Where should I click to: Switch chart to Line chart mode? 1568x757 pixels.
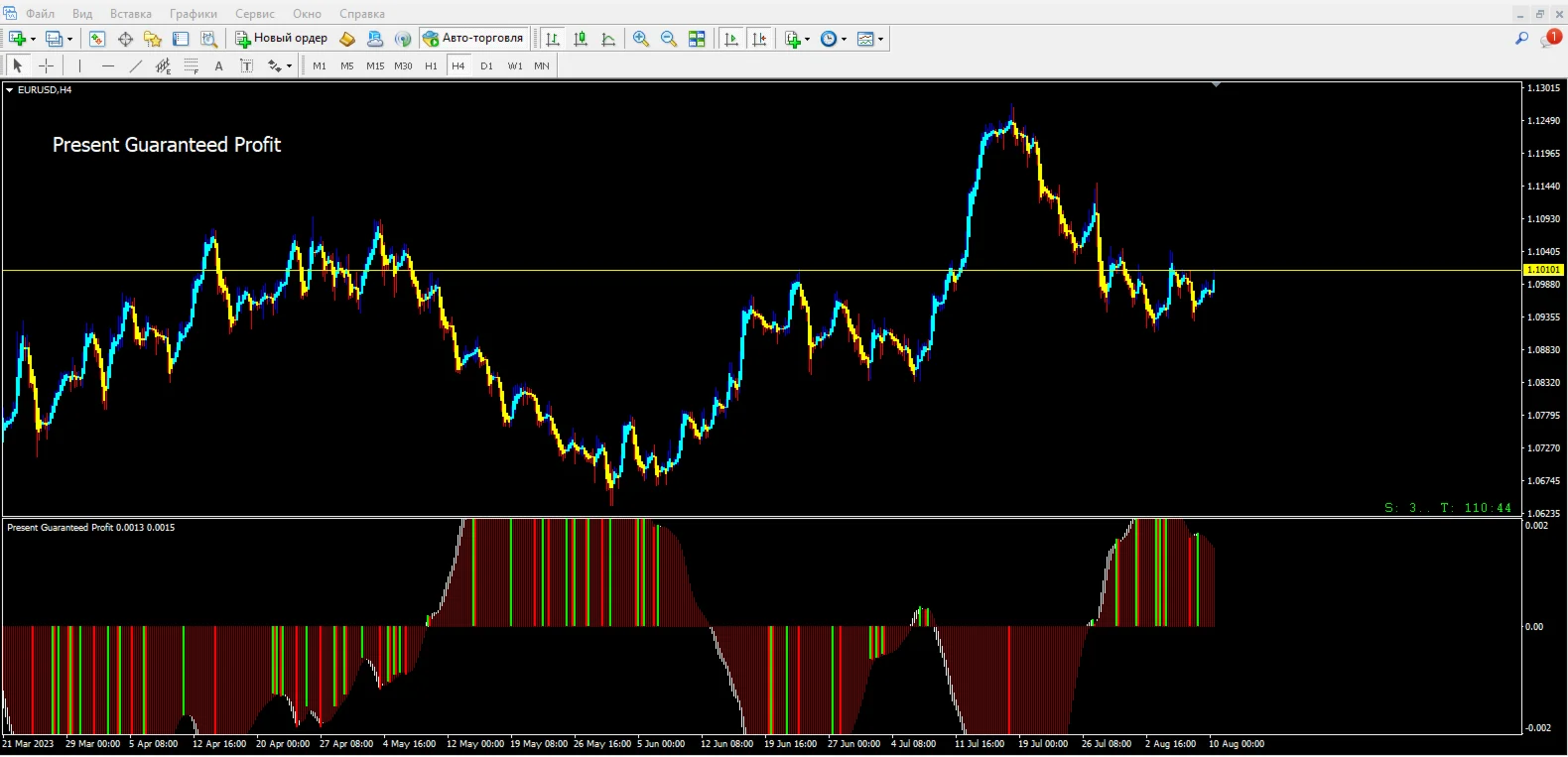tap(608, 39)
